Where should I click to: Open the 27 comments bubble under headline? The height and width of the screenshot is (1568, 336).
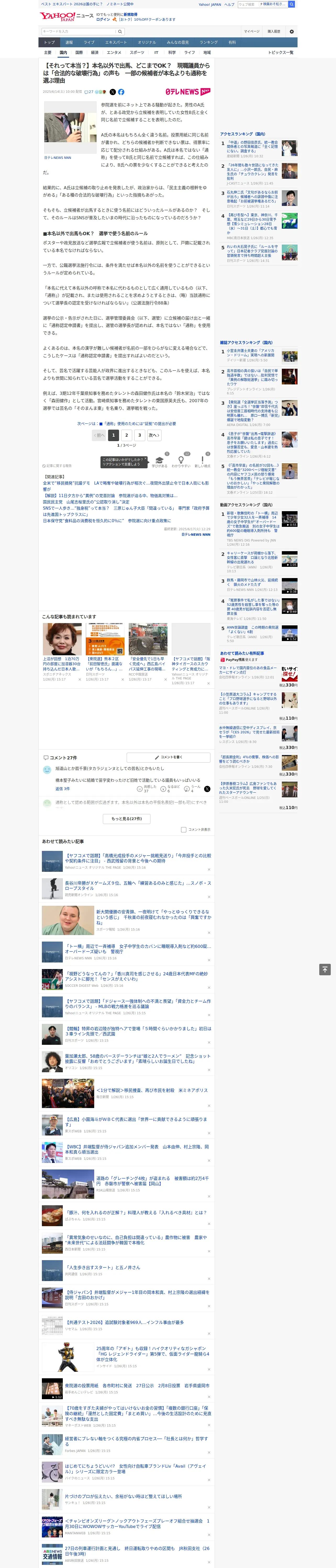(x=89, y=92)
